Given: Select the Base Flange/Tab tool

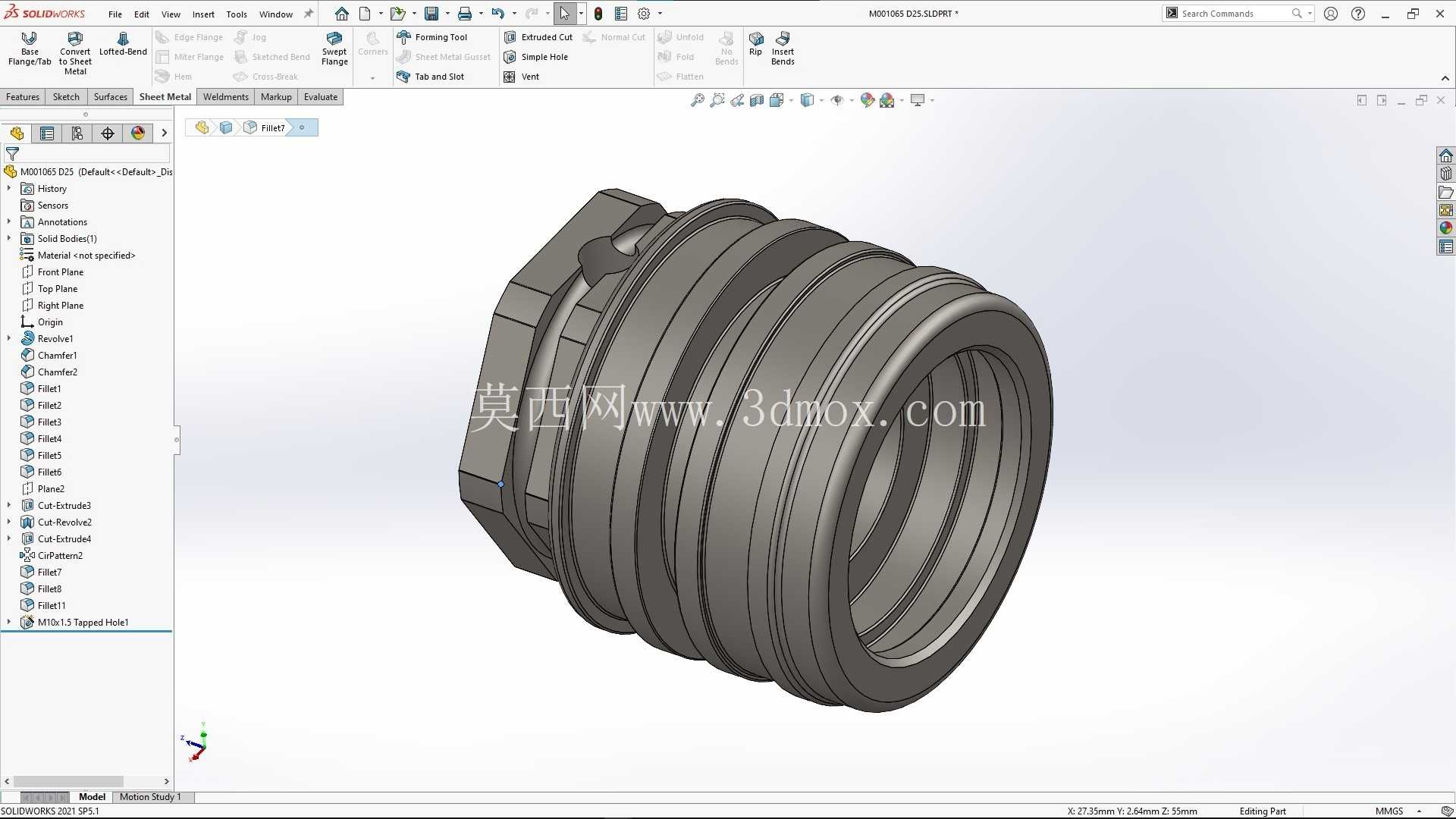Looking at the screenshot, I should tap(30, 49).
